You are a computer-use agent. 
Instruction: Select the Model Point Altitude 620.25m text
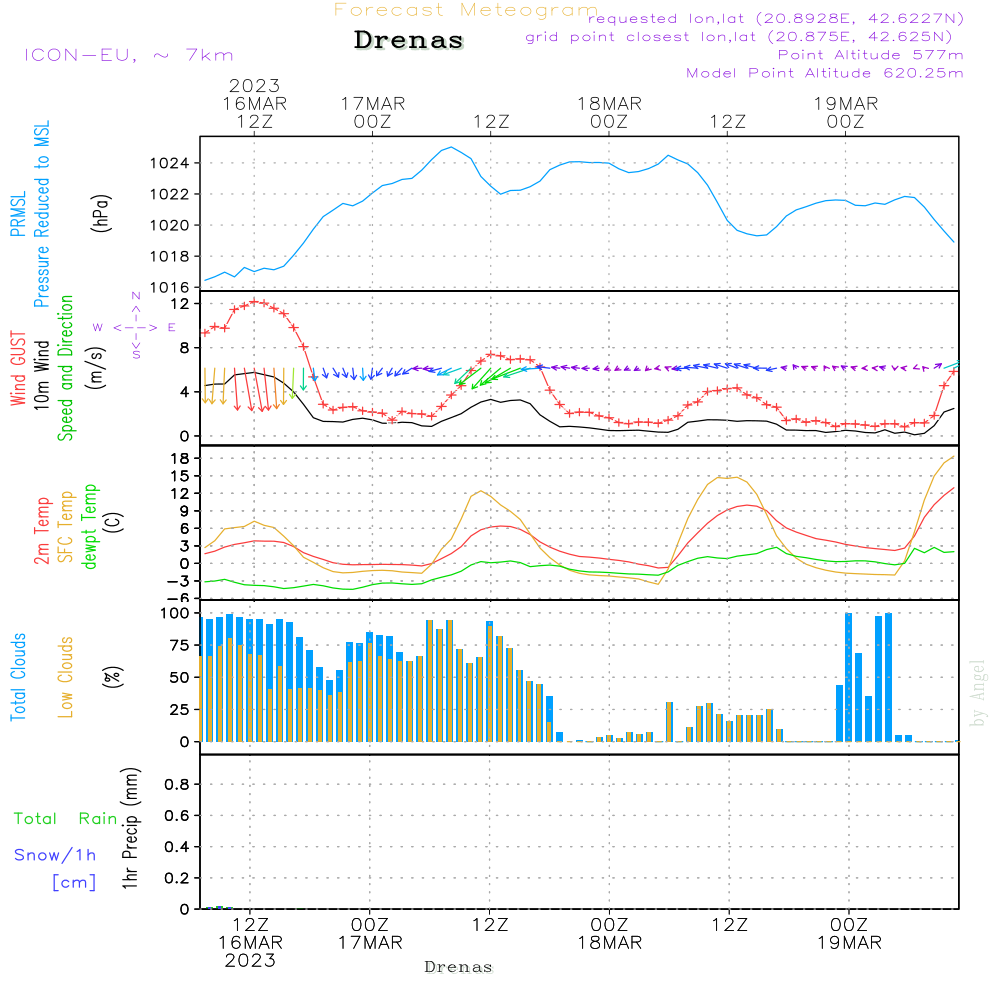click(x=825, y=73)
